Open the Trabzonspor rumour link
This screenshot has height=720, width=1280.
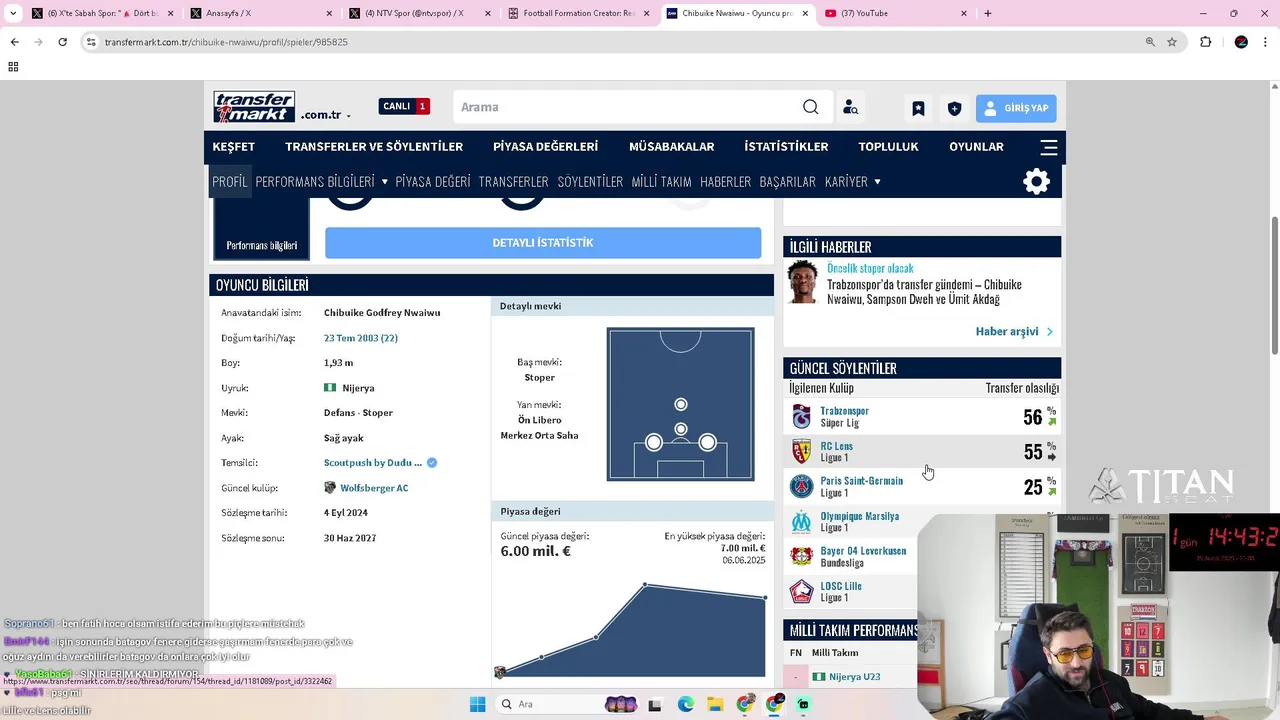(x=844, y=411)
